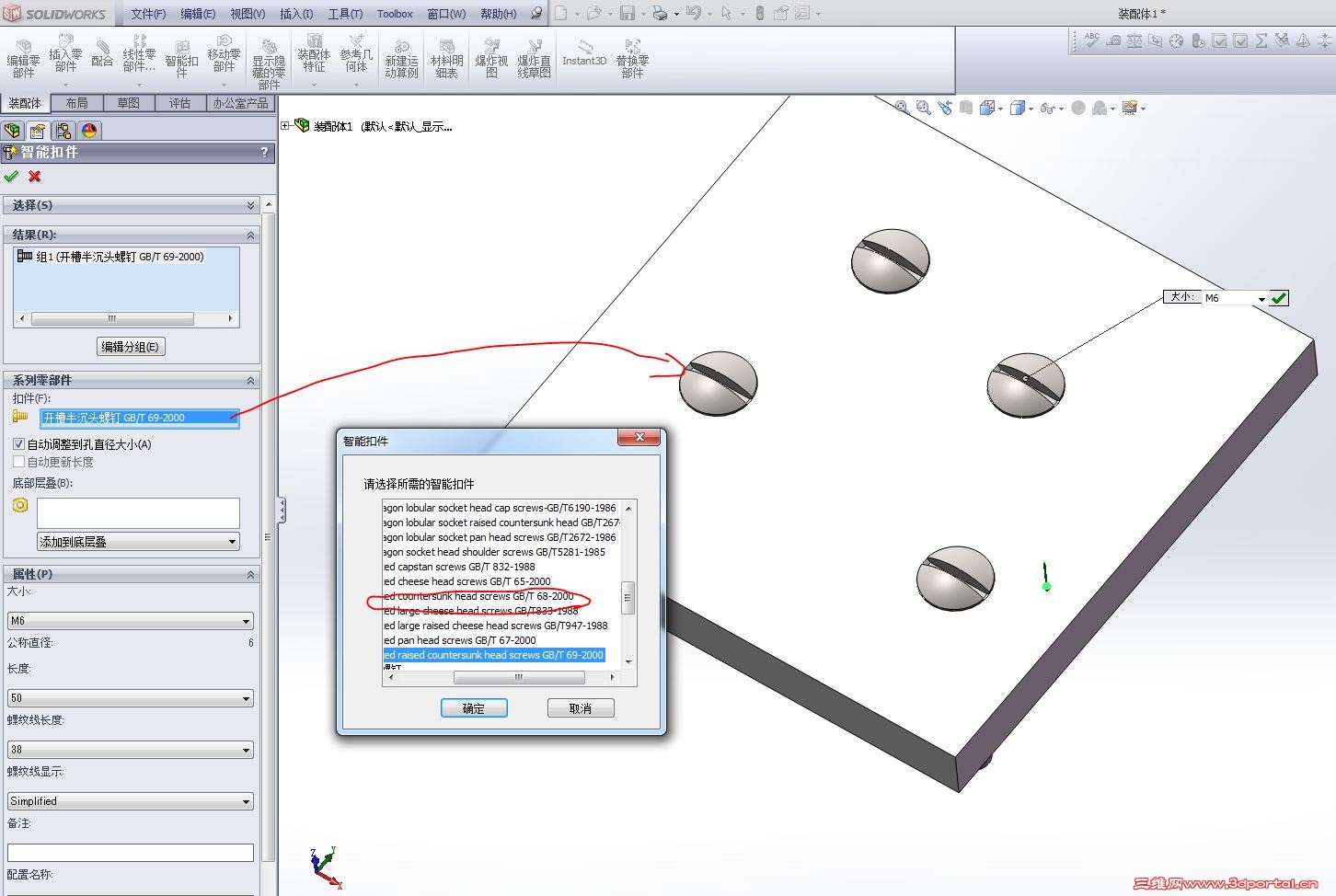The width and height of the screenshot is (1336, 896).
Task: Select 组1 (开槽半沉头螺钉 GB/T 69-2000) in results list
Action: coord(110,257)
